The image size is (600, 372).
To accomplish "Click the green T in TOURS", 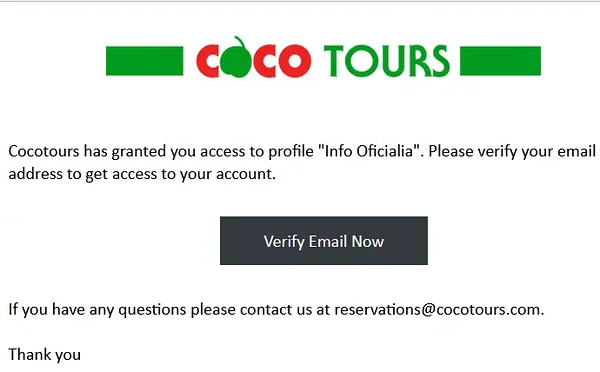I will pos(334,60).
